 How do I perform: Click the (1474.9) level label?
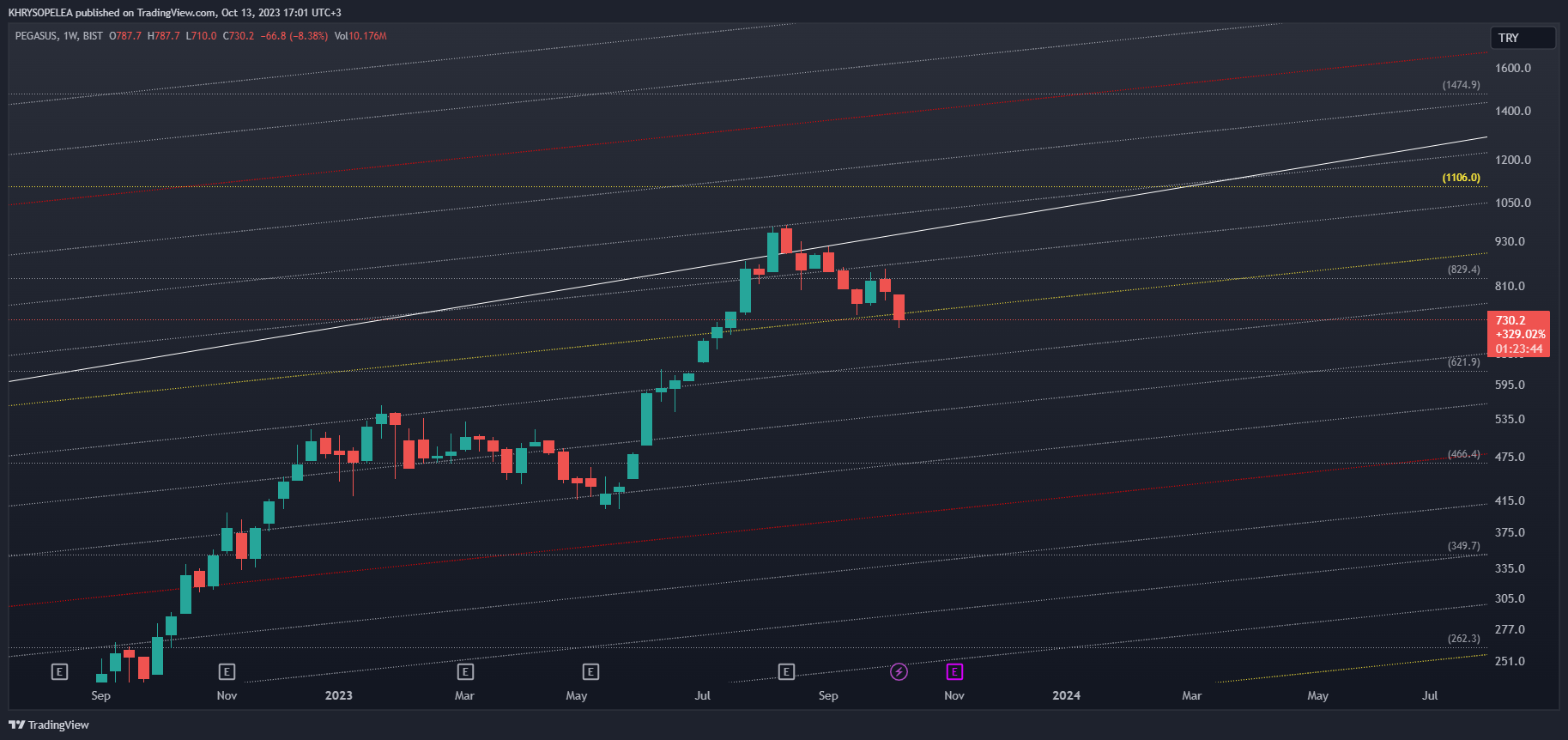[x=1461, y=85]
